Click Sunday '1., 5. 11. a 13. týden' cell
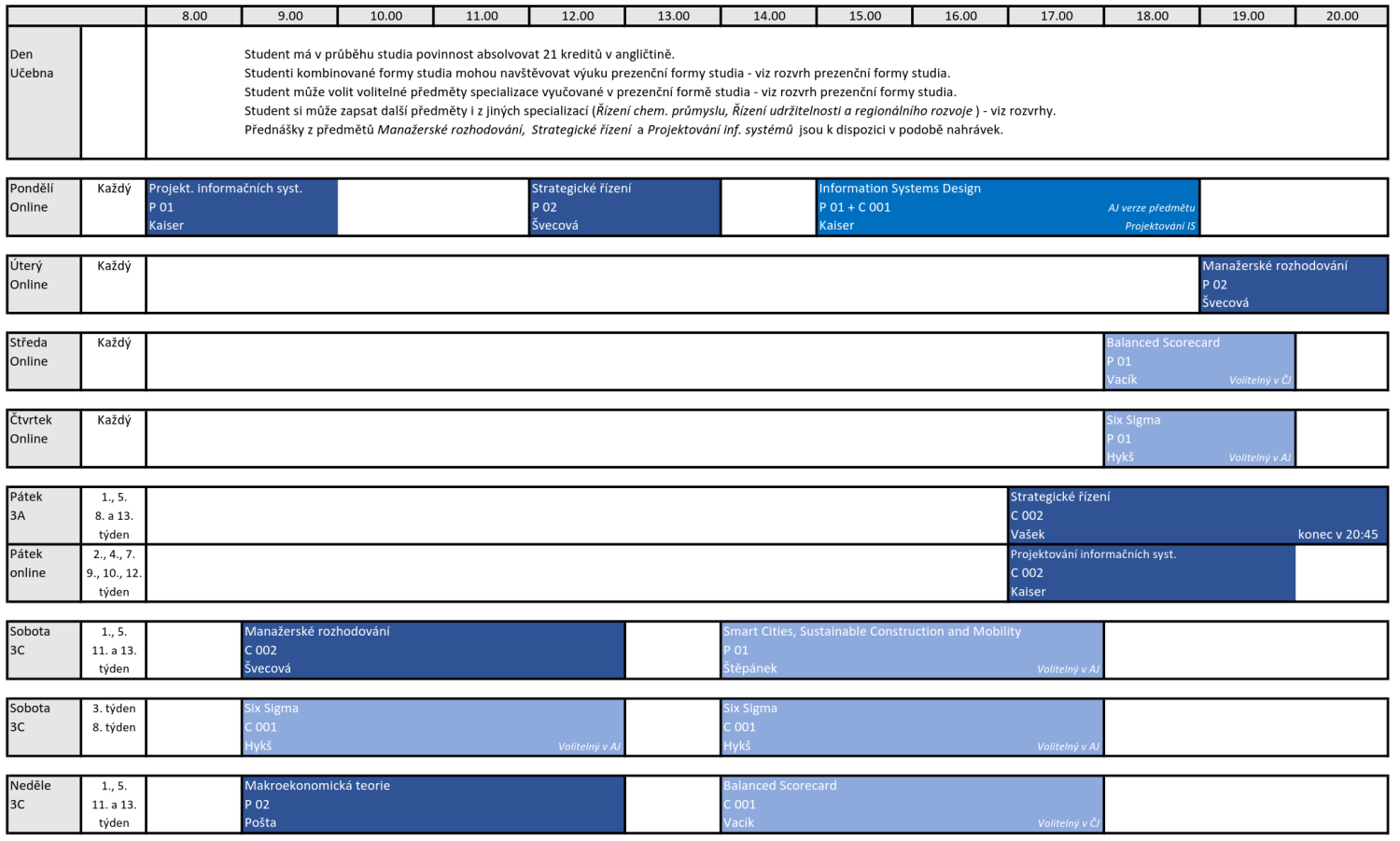1400x841 pixels. click(x=114, y=805)
